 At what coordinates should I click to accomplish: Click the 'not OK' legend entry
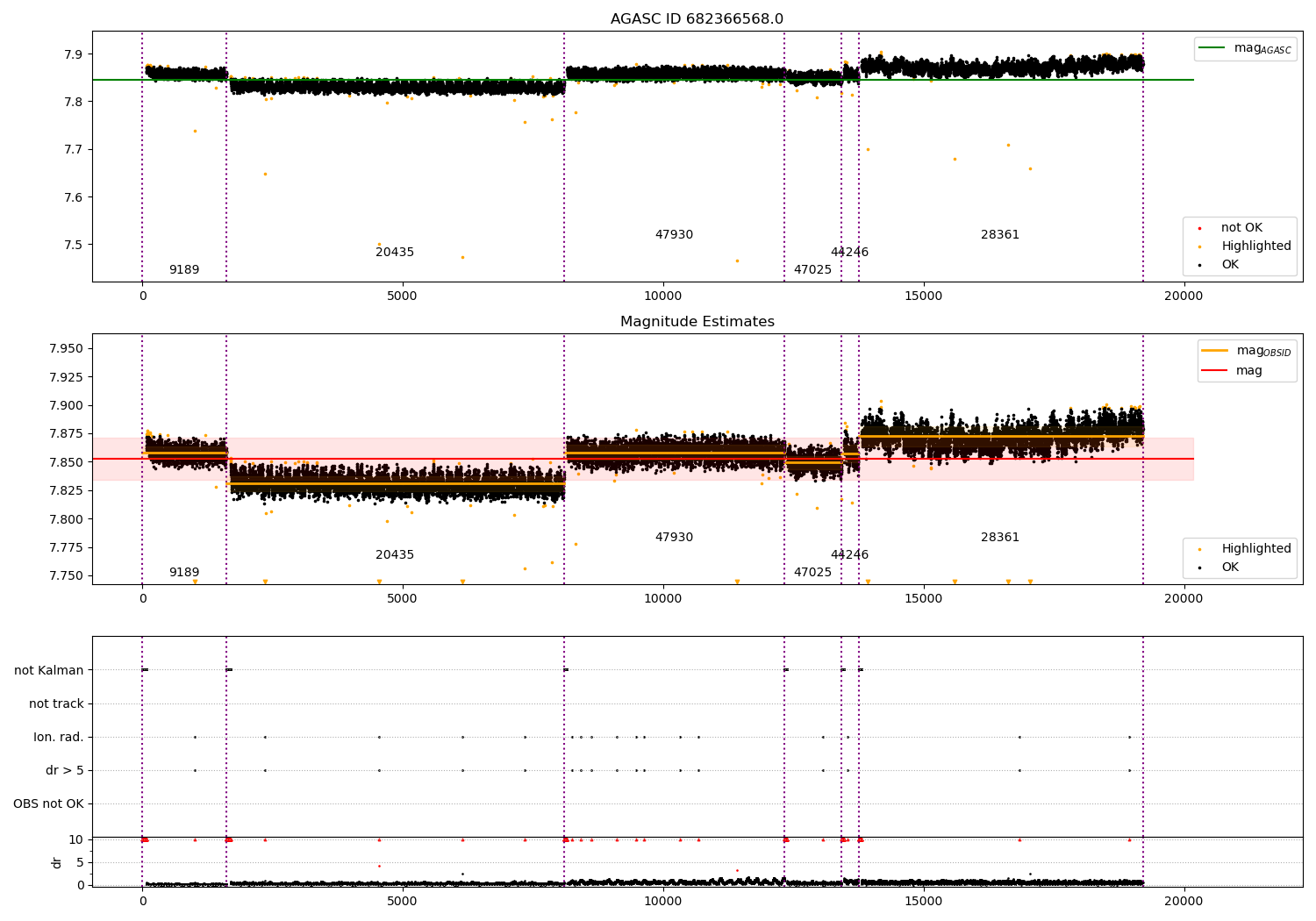1241,228
